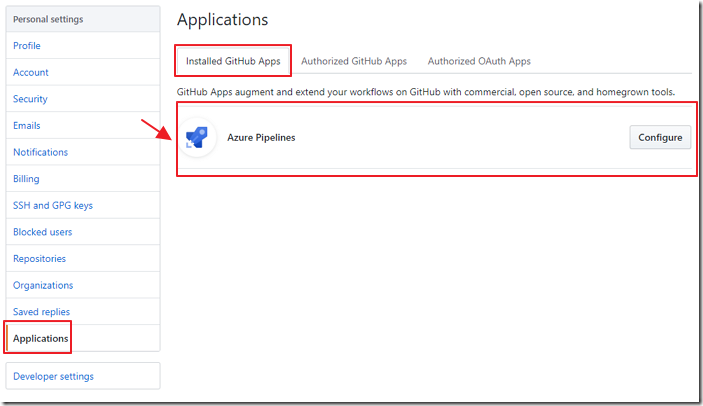The width and height of the screenshot is (703, 406).
Task: Switch to Installed GitHub Apps tab
Action: pos(233,61)
